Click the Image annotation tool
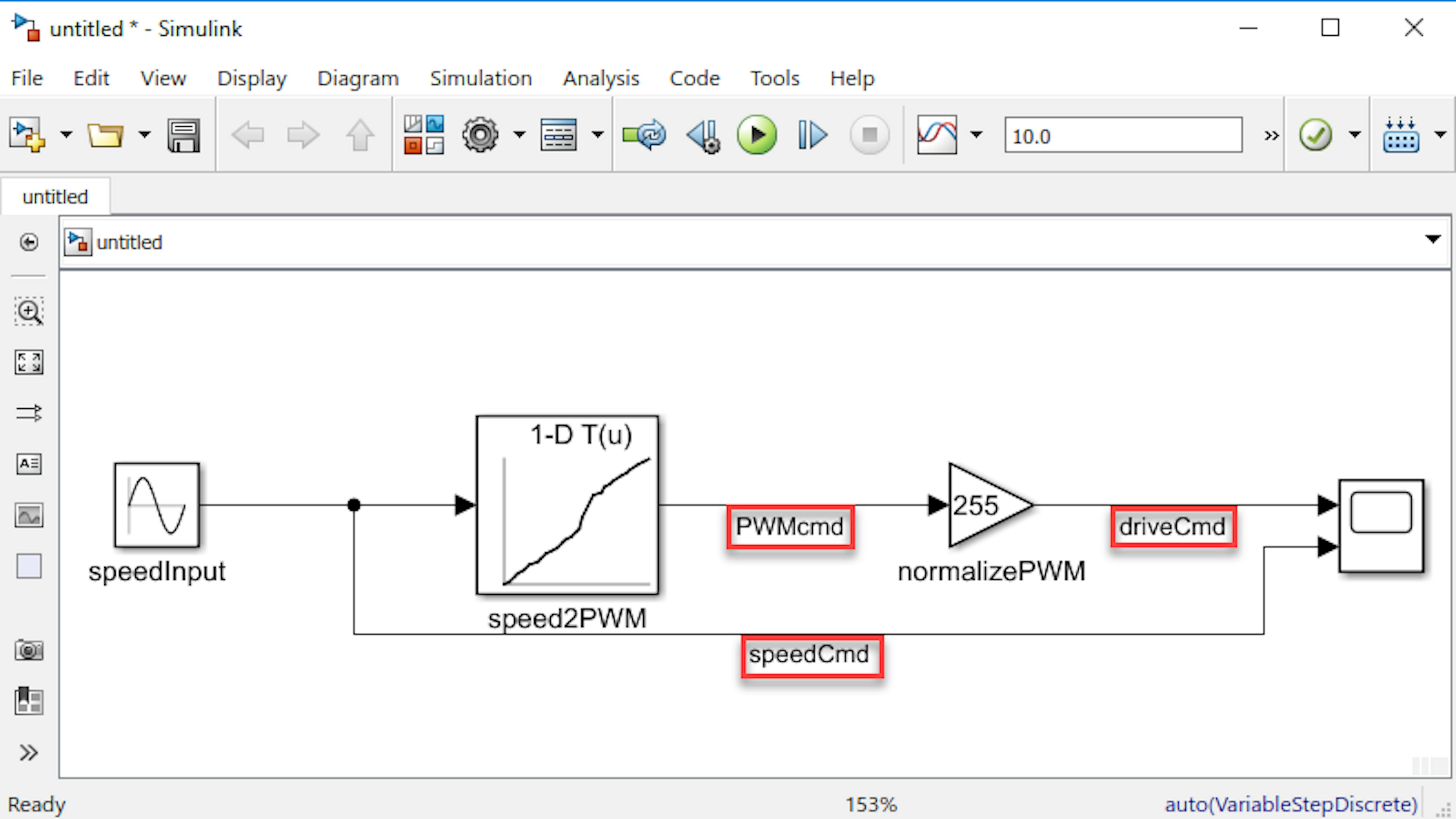Viewport: 1456px width, 819px height. (x=29, y=515)
